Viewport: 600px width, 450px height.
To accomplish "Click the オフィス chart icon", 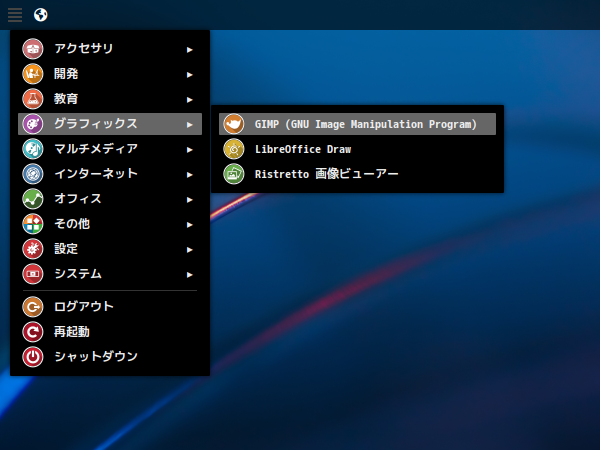I will (x=33, y=199).
